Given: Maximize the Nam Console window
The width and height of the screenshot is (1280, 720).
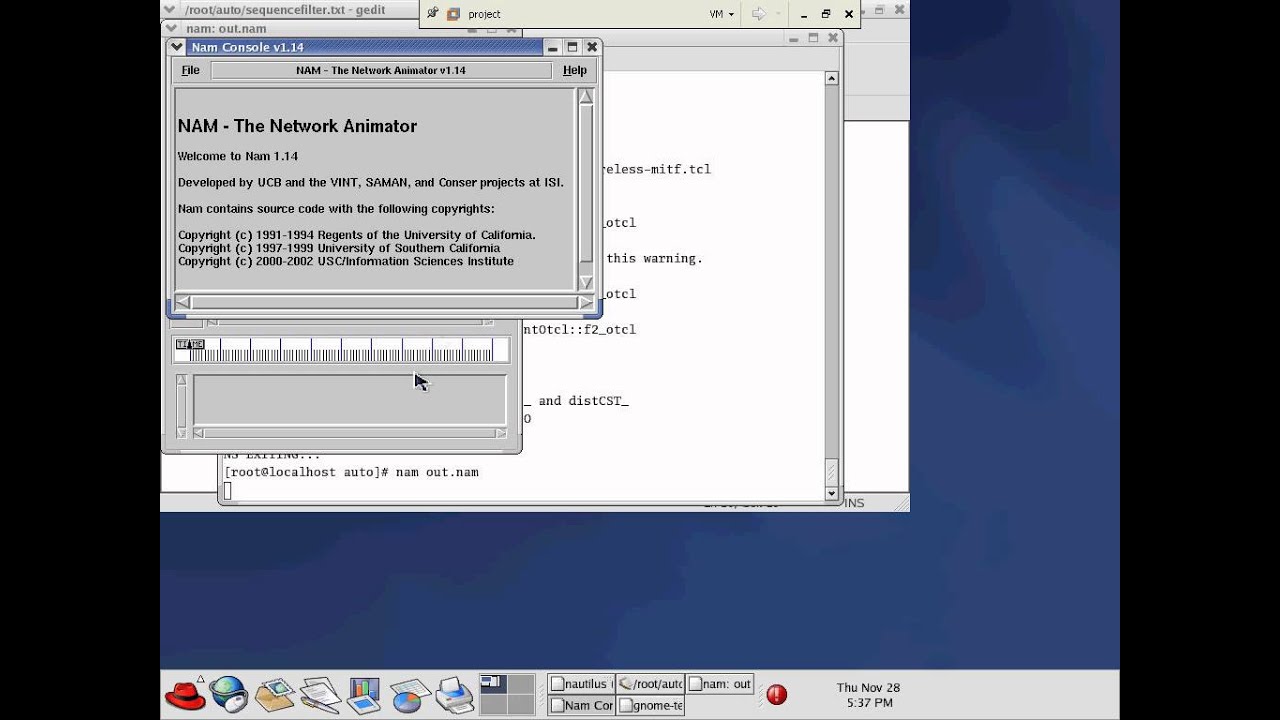Looking at the screenshot, I should [x=572, y=47].
